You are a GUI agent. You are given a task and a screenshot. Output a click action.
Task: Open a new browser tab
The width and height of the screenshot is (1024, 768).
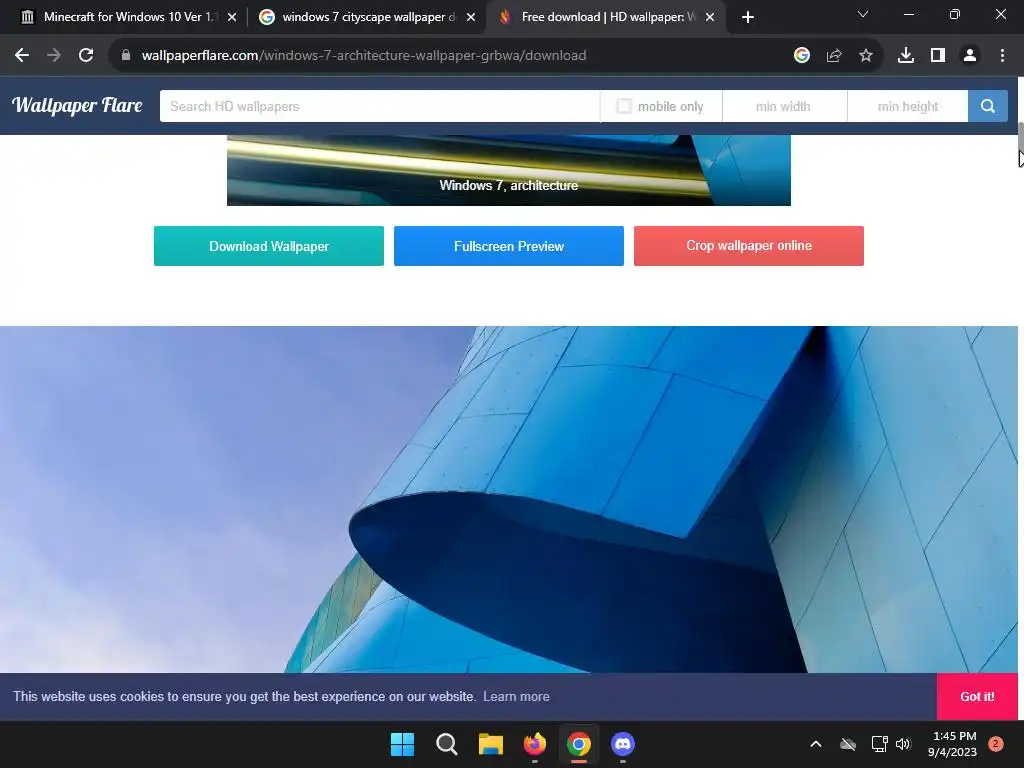[748, 17]
